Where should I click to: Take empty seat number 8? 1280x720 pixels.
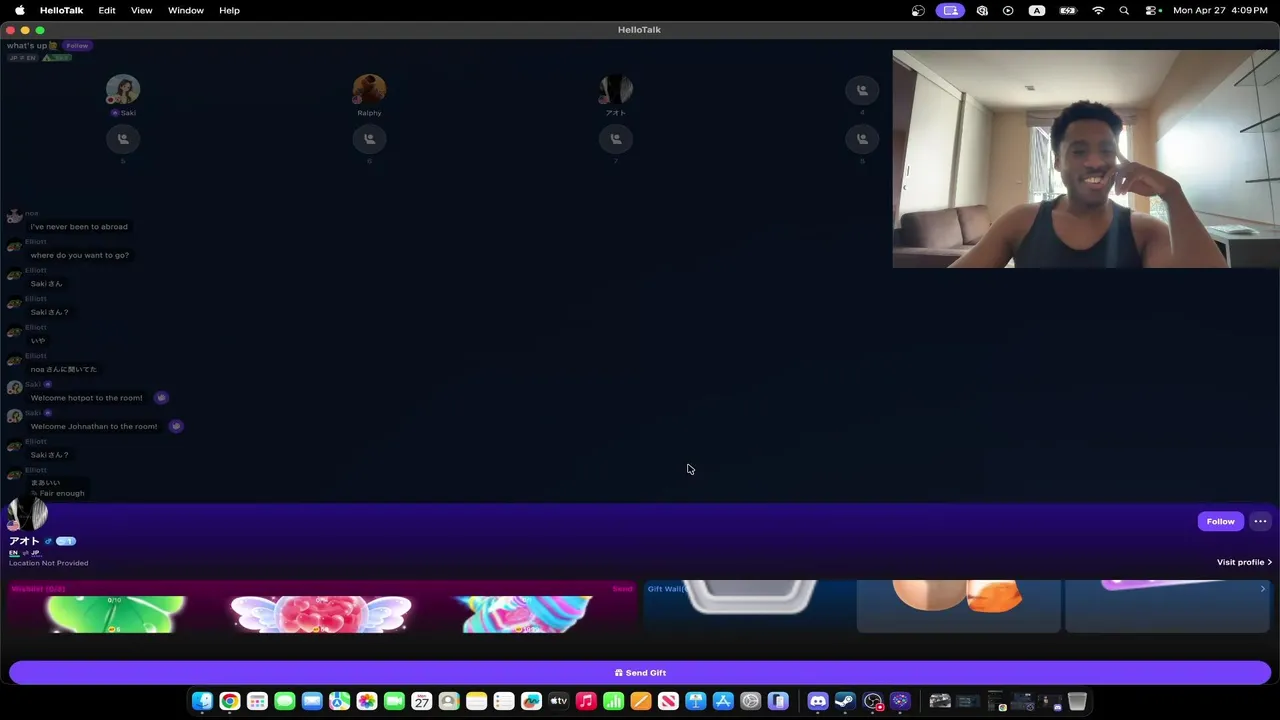click(862, 139)
